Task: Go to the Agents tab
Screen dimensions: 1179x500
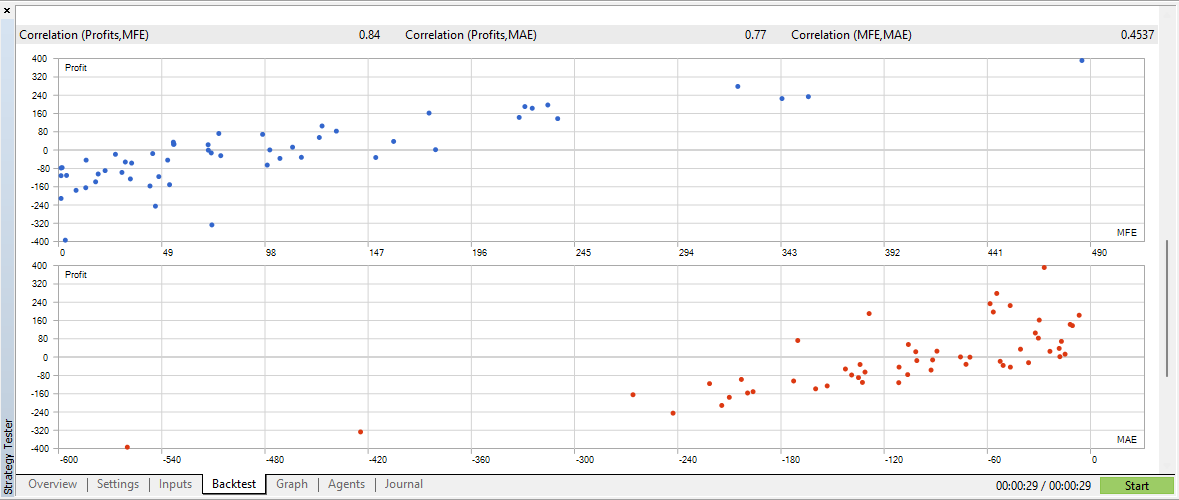Action: (347, 485)
